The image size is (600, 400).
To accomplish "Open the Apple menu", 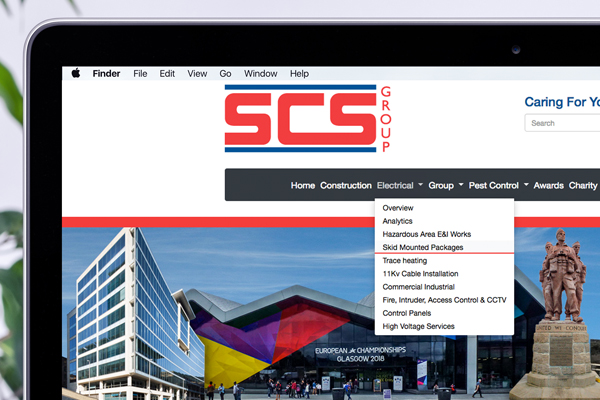I will coord(75,73).
